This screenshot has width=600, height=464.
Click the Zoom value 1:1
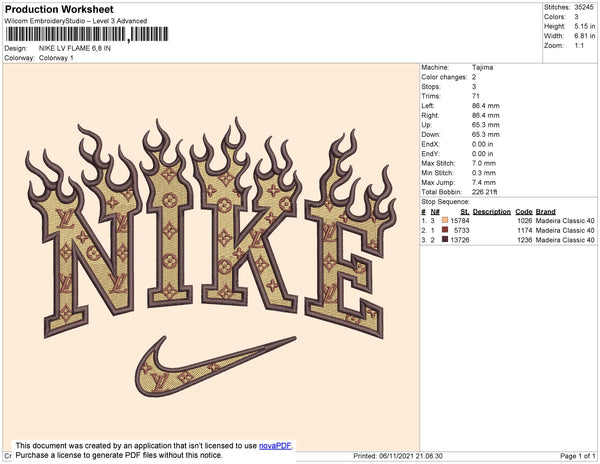(579, 46)
